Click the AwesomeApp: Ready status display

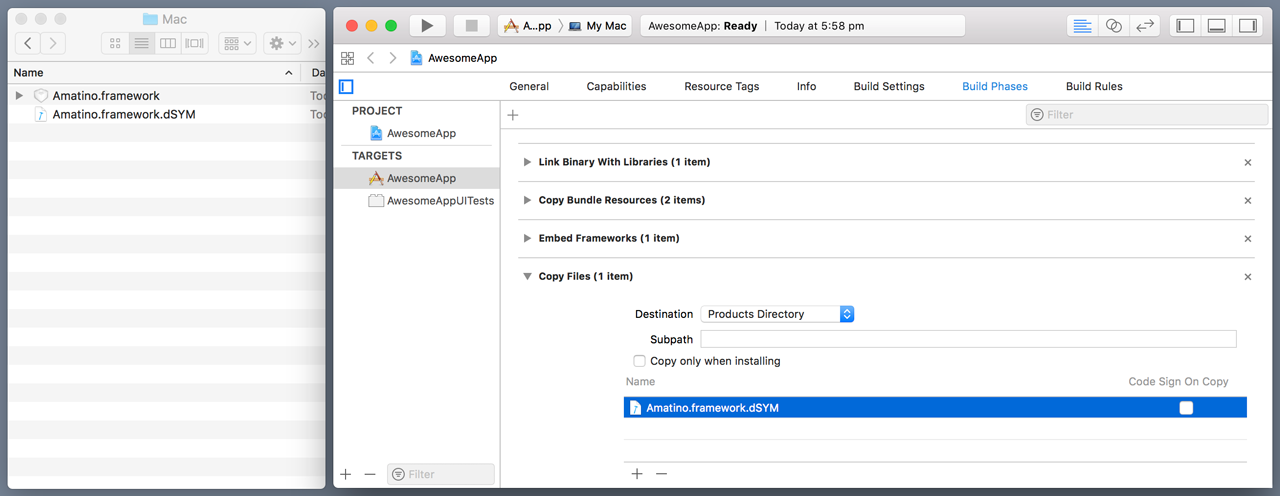tap(802, 26)
